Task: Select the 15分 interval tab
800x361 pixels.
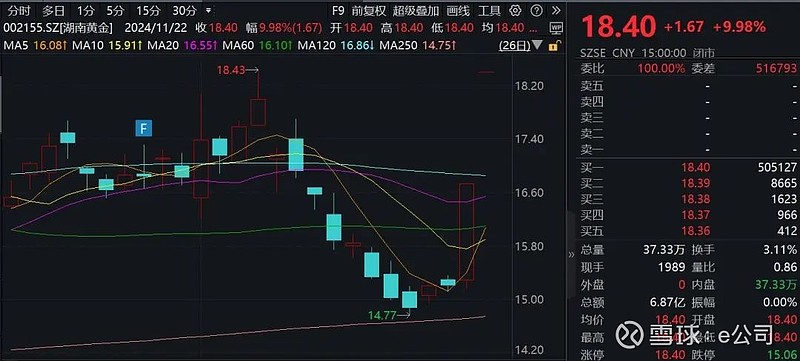Action: pos(148,10)
